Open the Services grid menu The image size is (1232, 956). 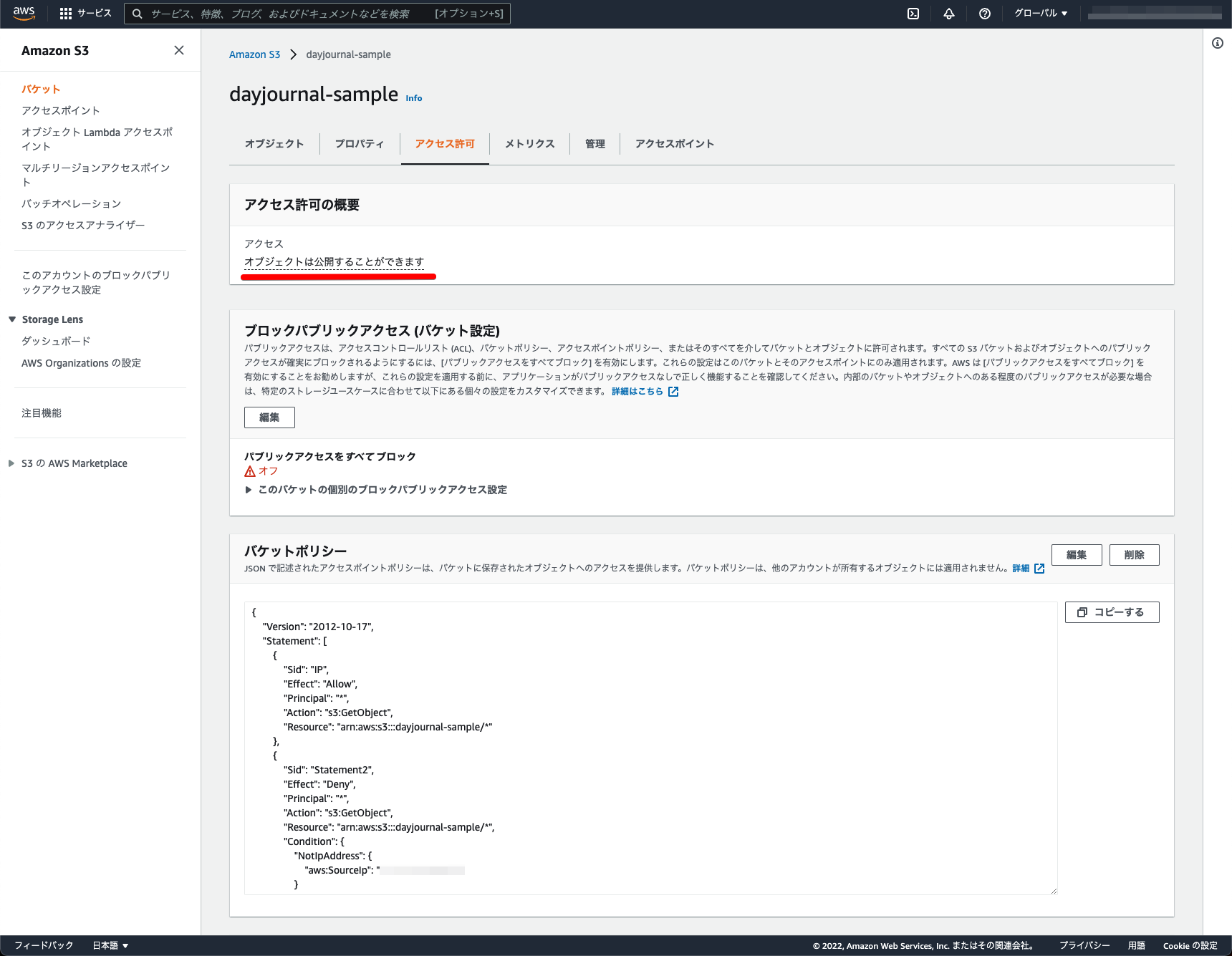click(x=85, y=14)
